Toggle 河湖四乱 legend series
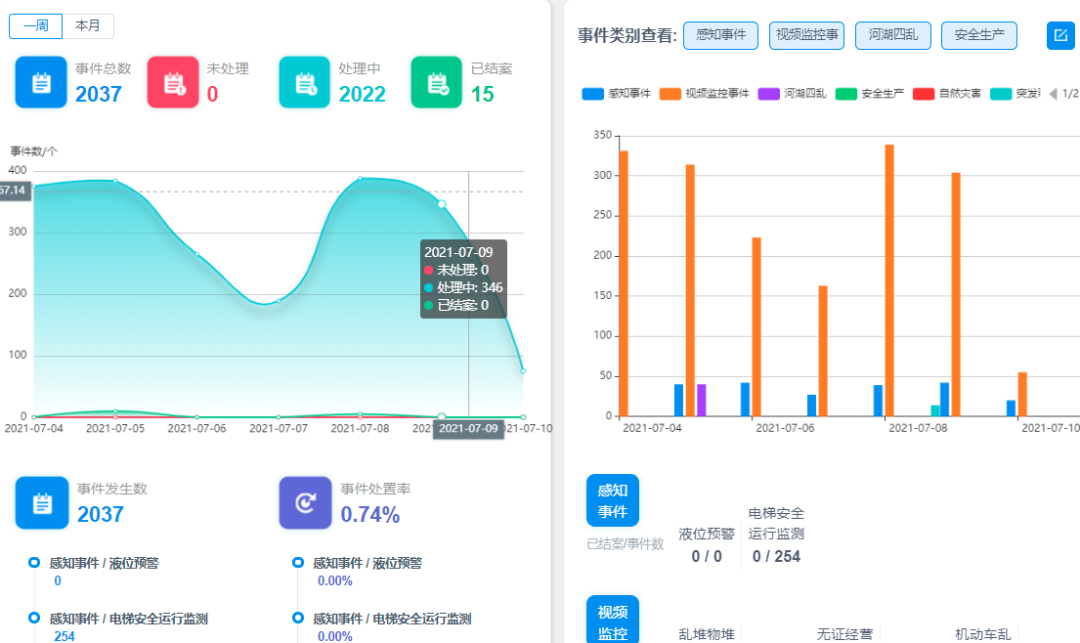Image resolution: width=1080 pixels, height=643 pixels. click(792, 94)
